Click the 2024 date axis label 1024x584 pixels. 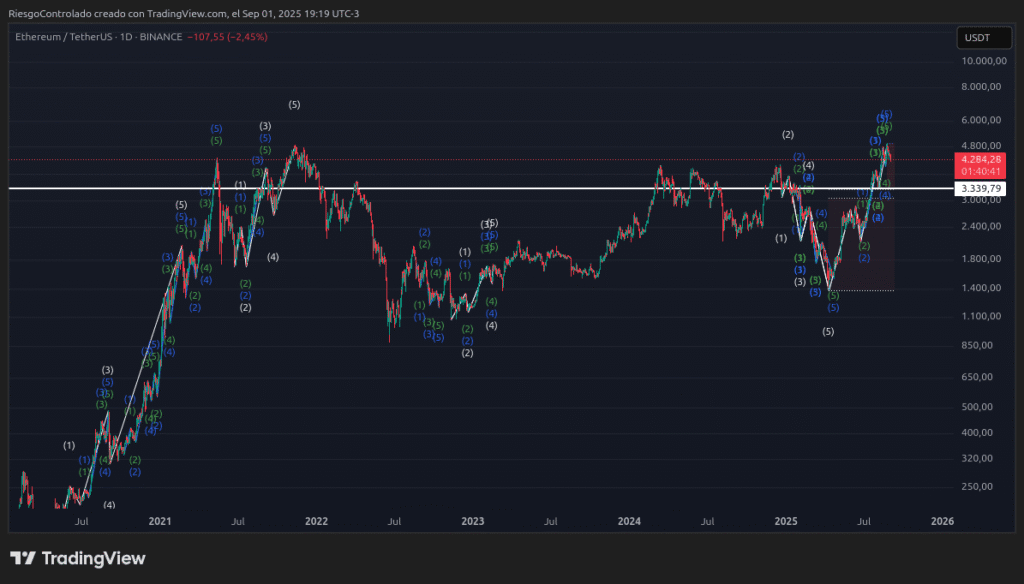pyautogui.click(x=629, y=521)
